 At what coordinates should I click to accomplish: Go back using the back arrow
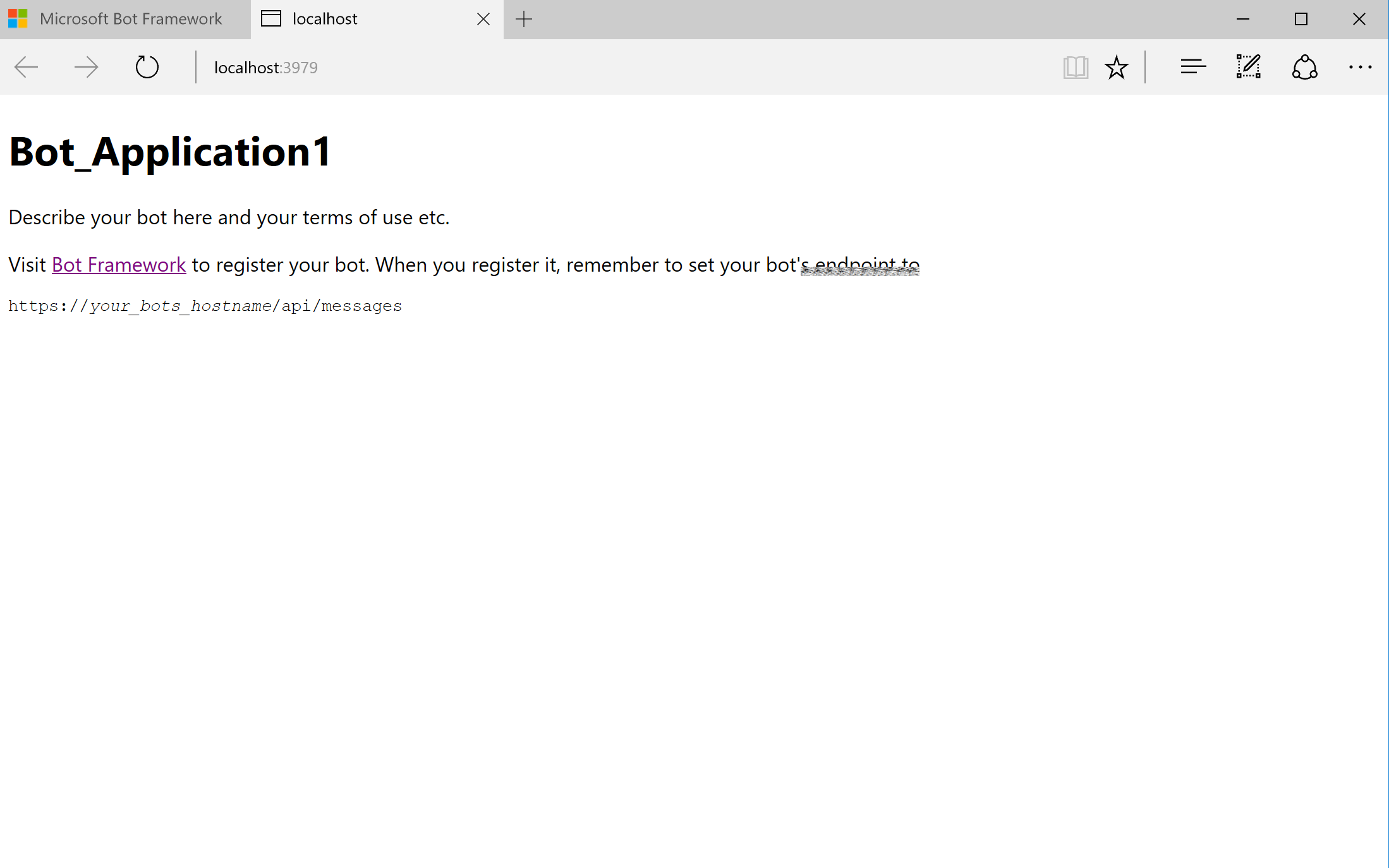pyautogui.click(x=27, y=67)
